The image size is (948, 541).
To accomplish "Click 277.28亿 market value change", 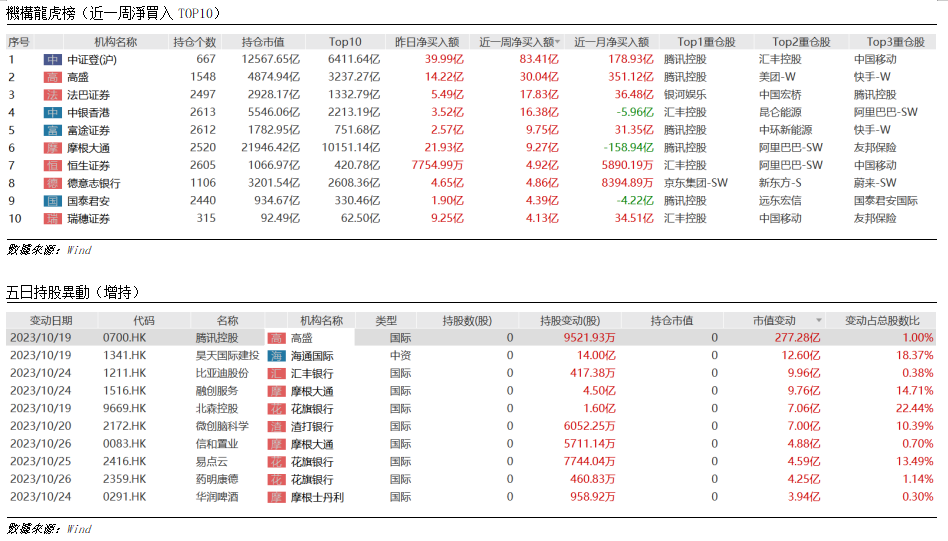I will (x=797, y=338).
